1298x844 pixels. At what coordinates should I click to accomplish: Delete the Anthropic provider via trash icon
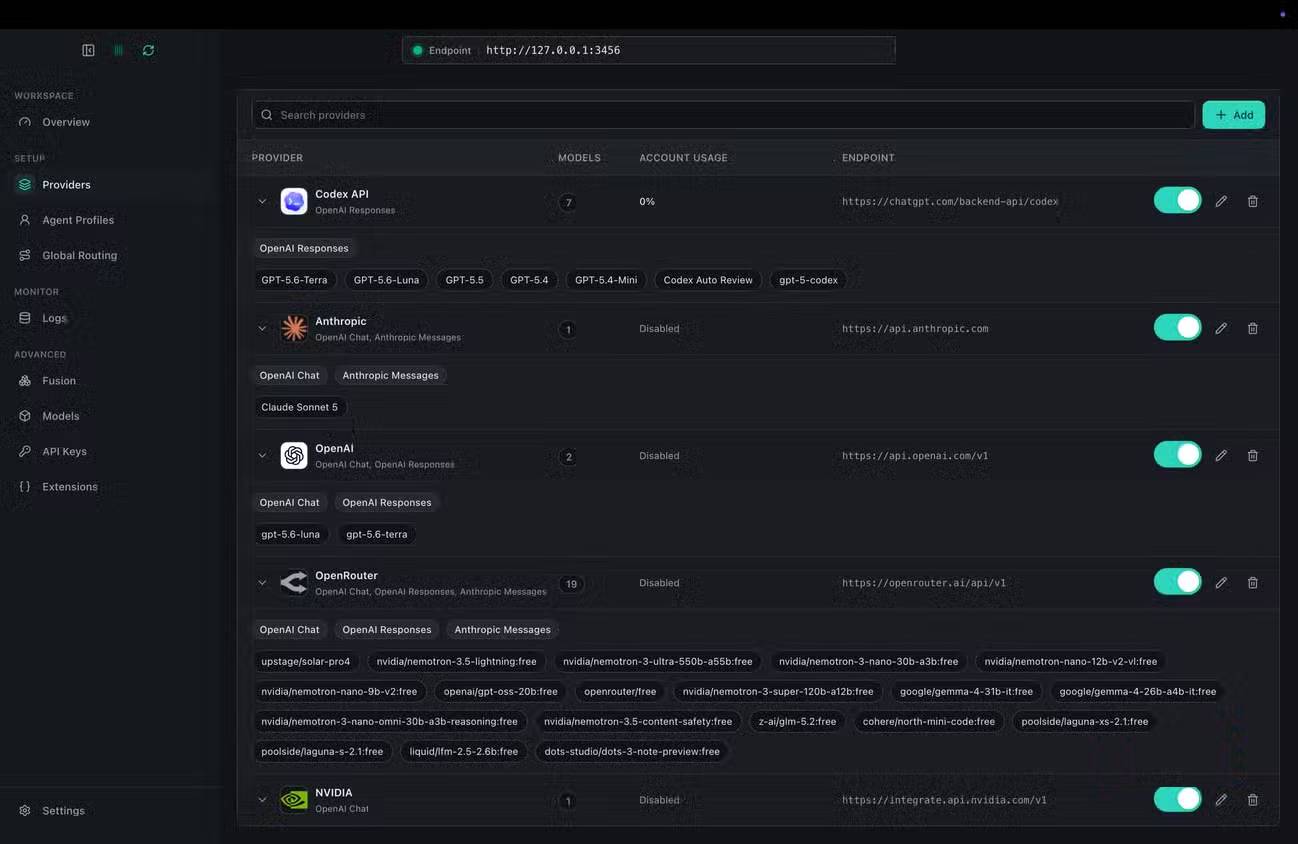(x=1252, y=328)
